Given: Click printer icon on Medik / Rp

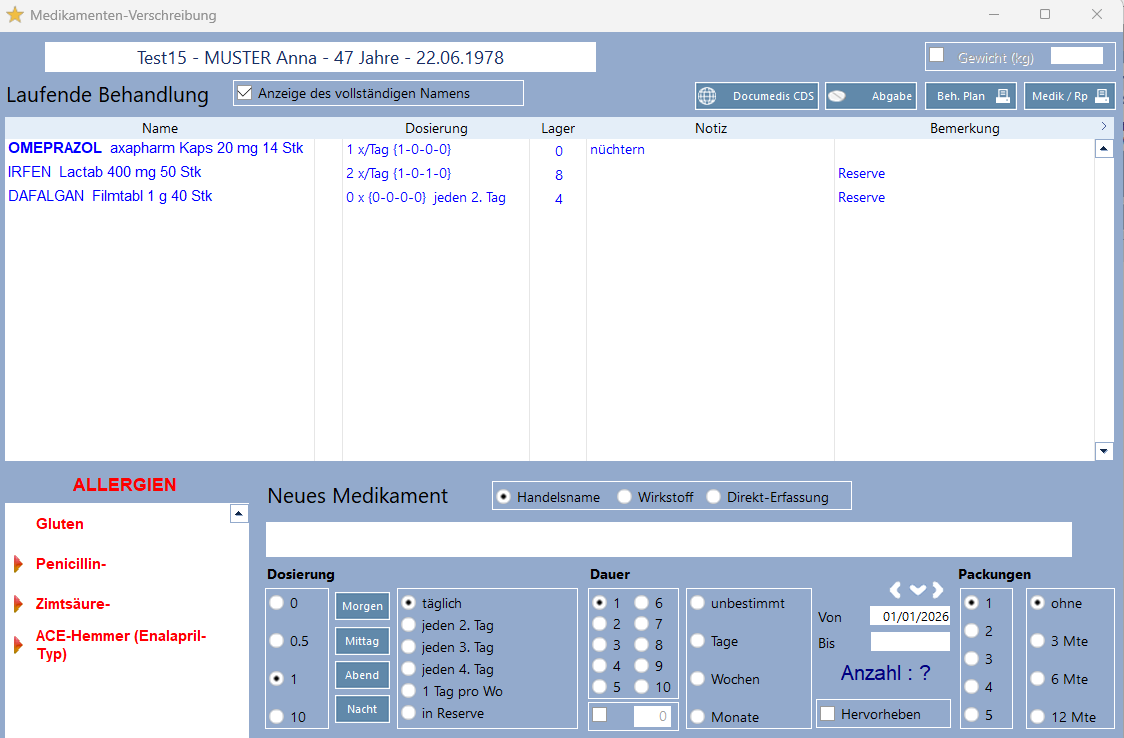Looking at the screenshot, I should (1102, 97).
